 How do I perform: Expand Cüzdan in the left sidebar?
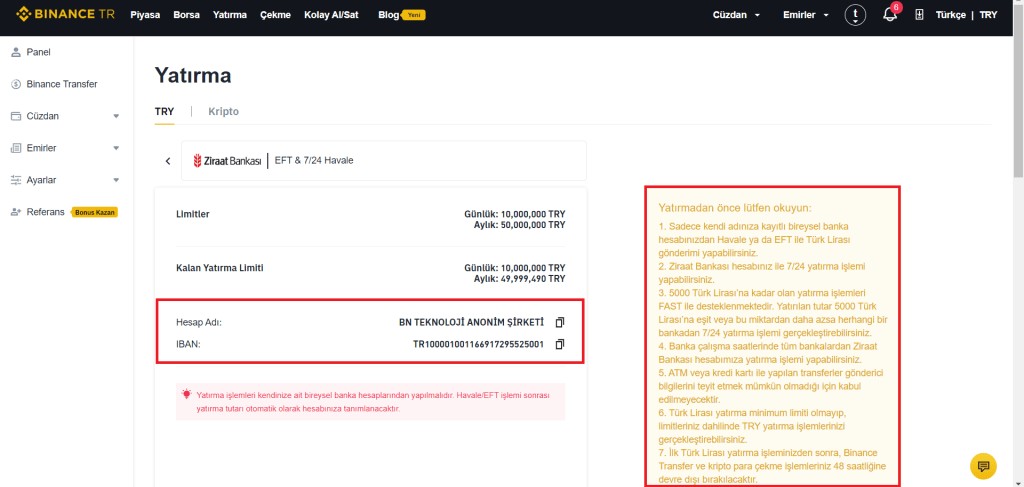[x=116, y=116]
